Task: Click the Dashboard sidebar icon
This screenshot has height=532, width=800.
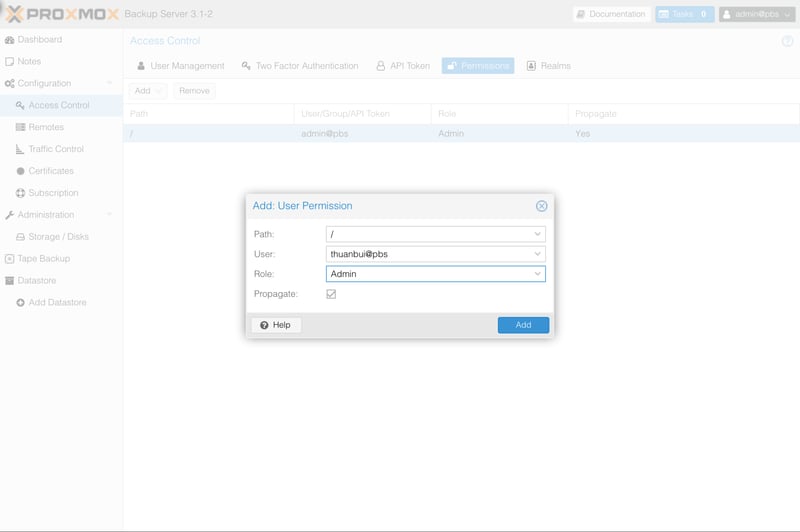Action: coord(10,40)
